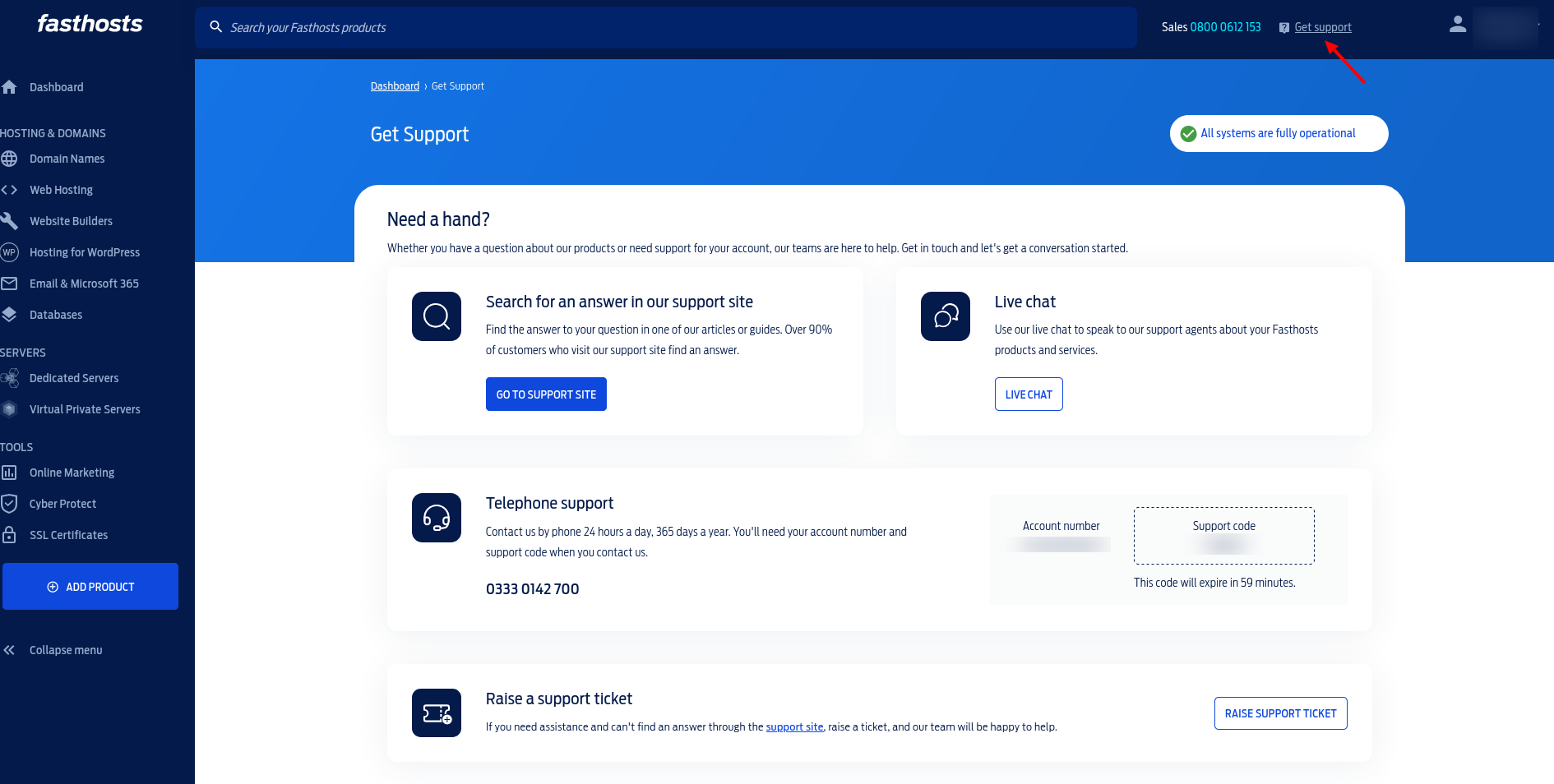Focus the Search your Fasthosts products field
Screen dimensions: 1554x784
click(x=666, y=27)
